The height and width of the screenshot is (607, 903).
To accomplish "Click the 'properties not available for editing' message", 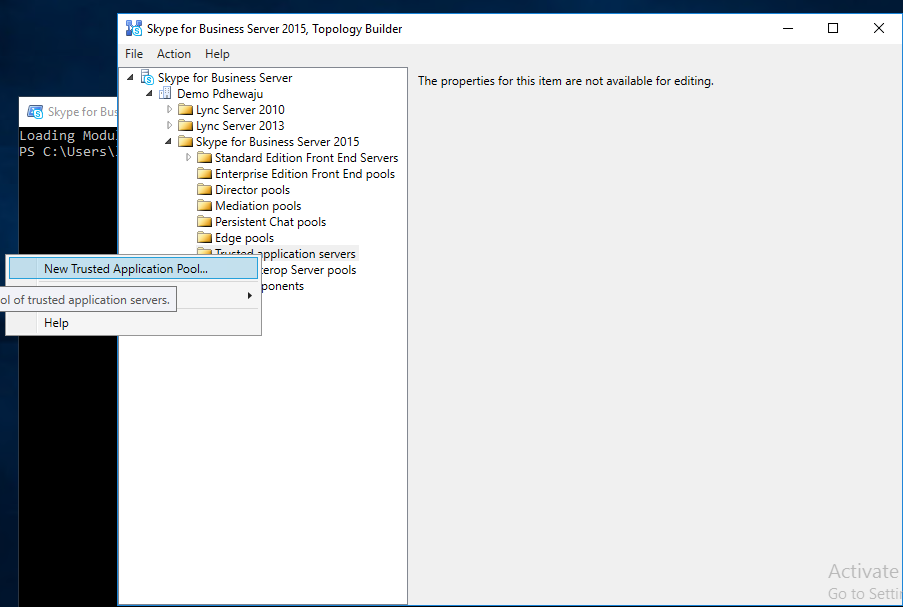I will (x=566, y=81).
